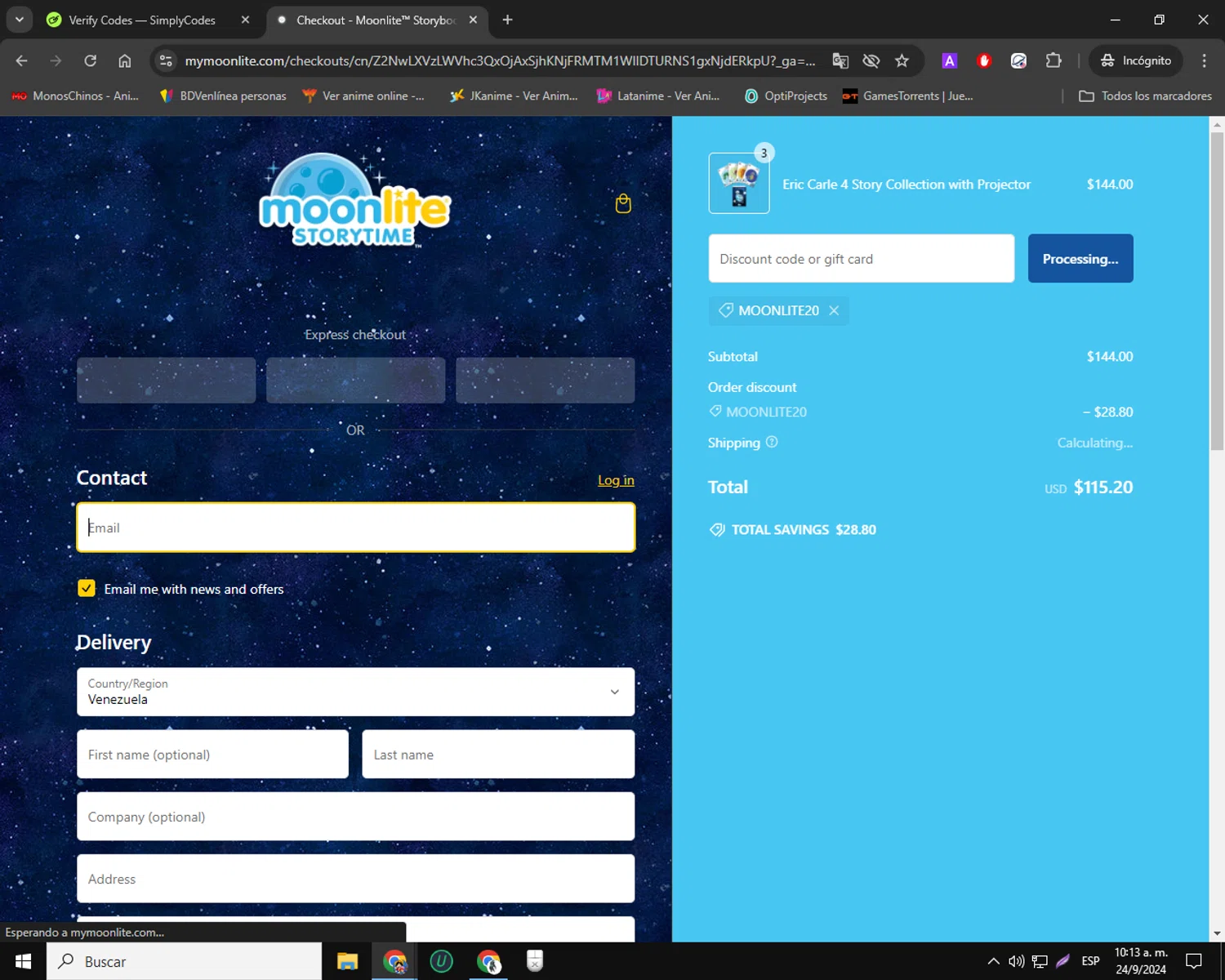Viewport: 1225px width, 980px height.
Task: Select the Checkout - Moonlite Storybook tab
Action: [x=376, y=20]
